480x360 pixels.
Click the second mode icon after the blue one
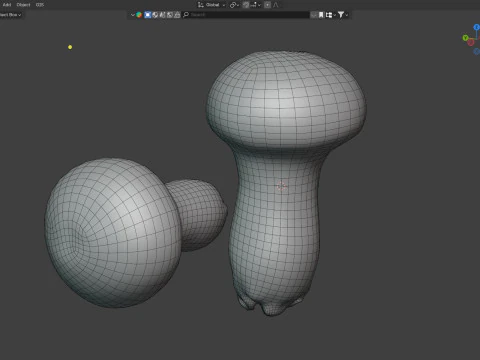[x=155, y=15]
